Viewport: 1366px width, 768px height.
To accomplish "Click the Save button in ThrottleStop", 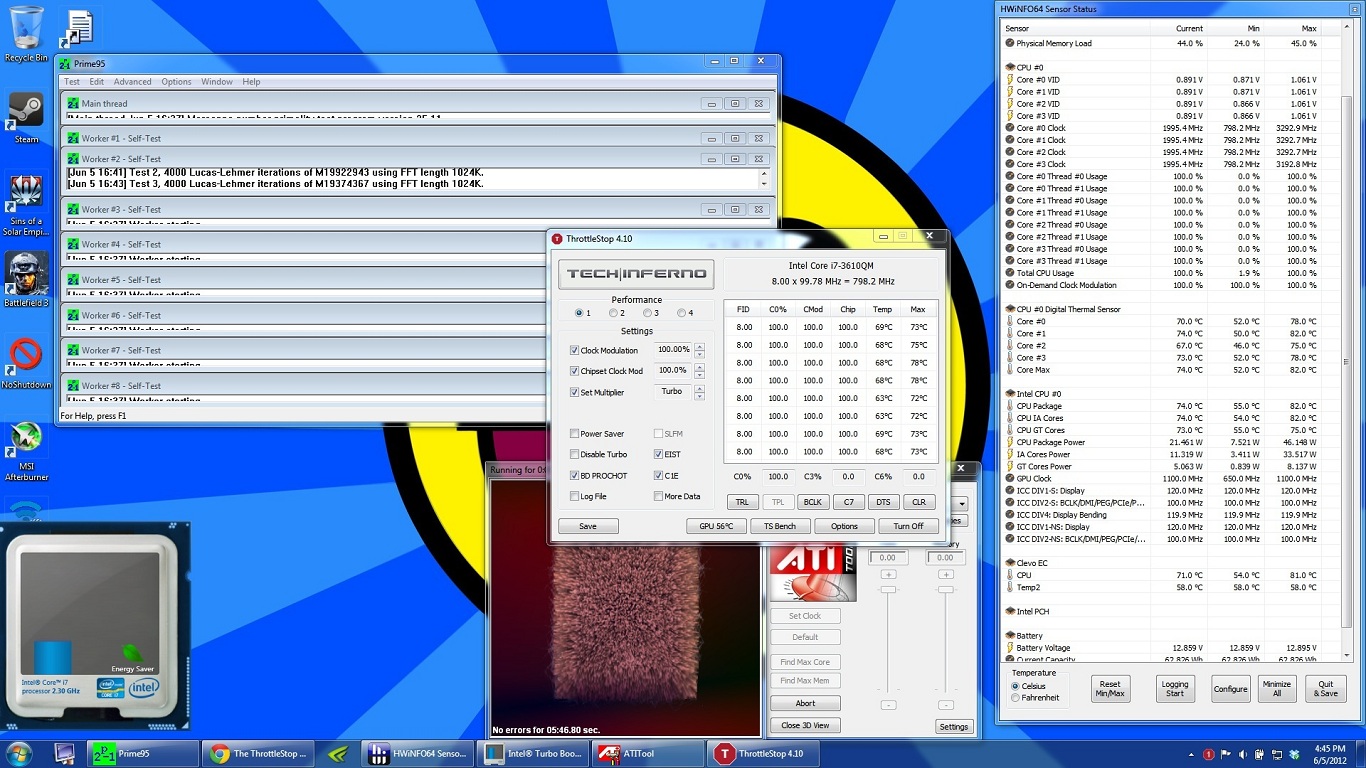I will click(x=588, y=526).
